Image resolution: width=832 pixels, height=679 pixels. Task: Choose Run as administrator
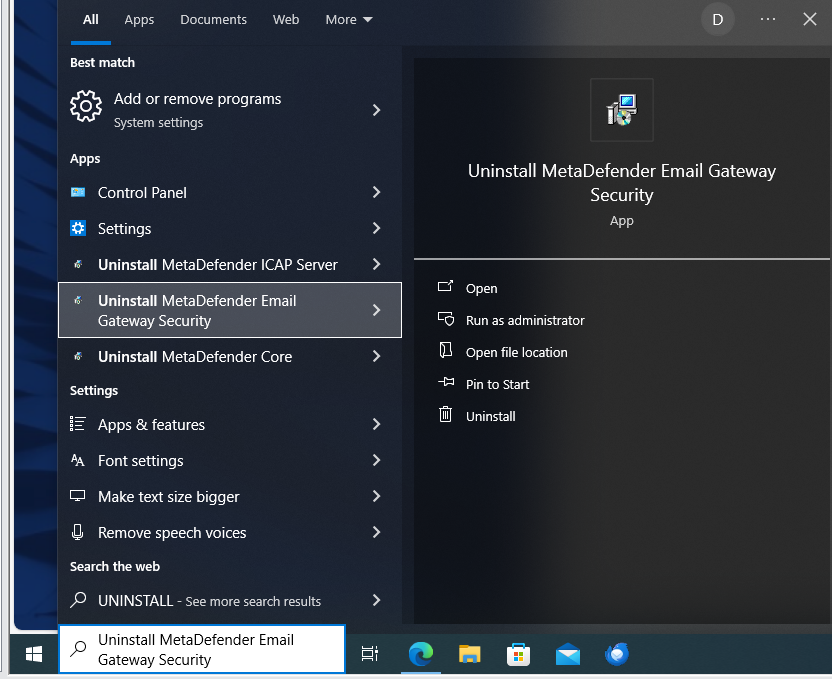[525, 320]
